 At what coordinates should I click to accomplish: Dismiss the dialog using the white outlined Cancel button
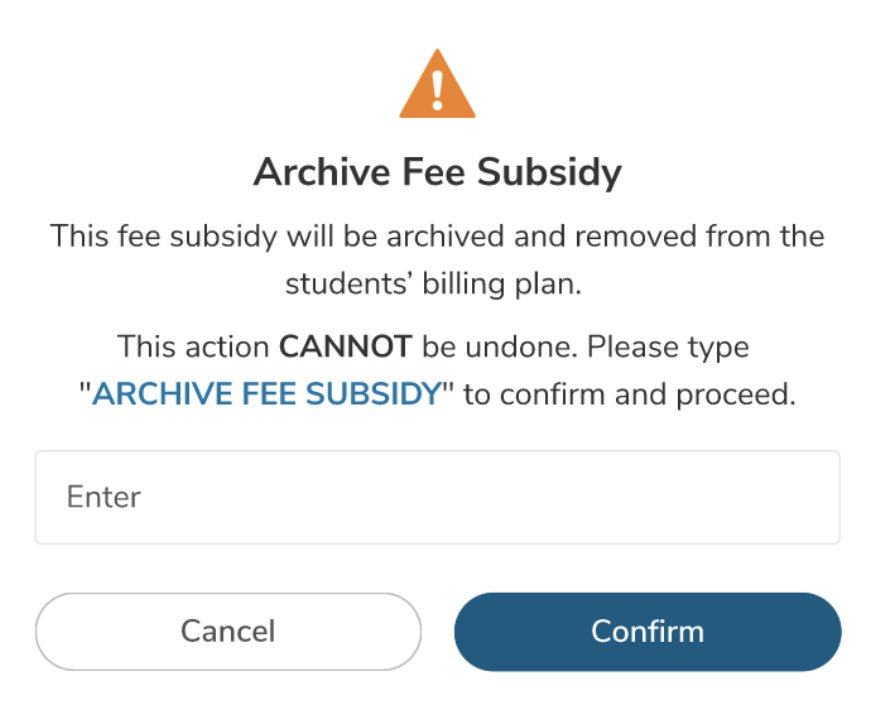click(228, 632)
